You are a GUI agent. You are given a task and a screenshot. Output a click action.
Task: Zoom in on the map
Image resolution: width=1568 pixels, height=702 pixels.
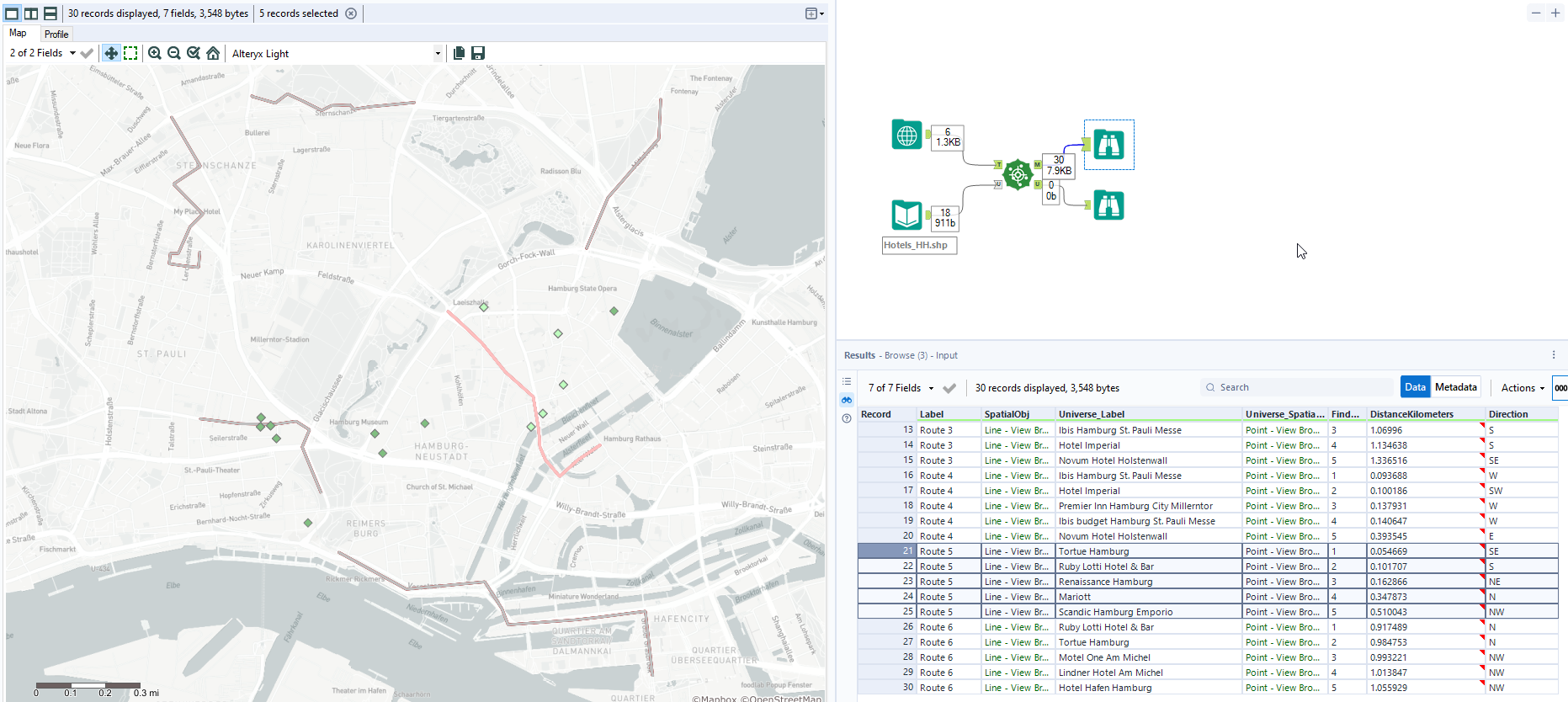point(155,53)
